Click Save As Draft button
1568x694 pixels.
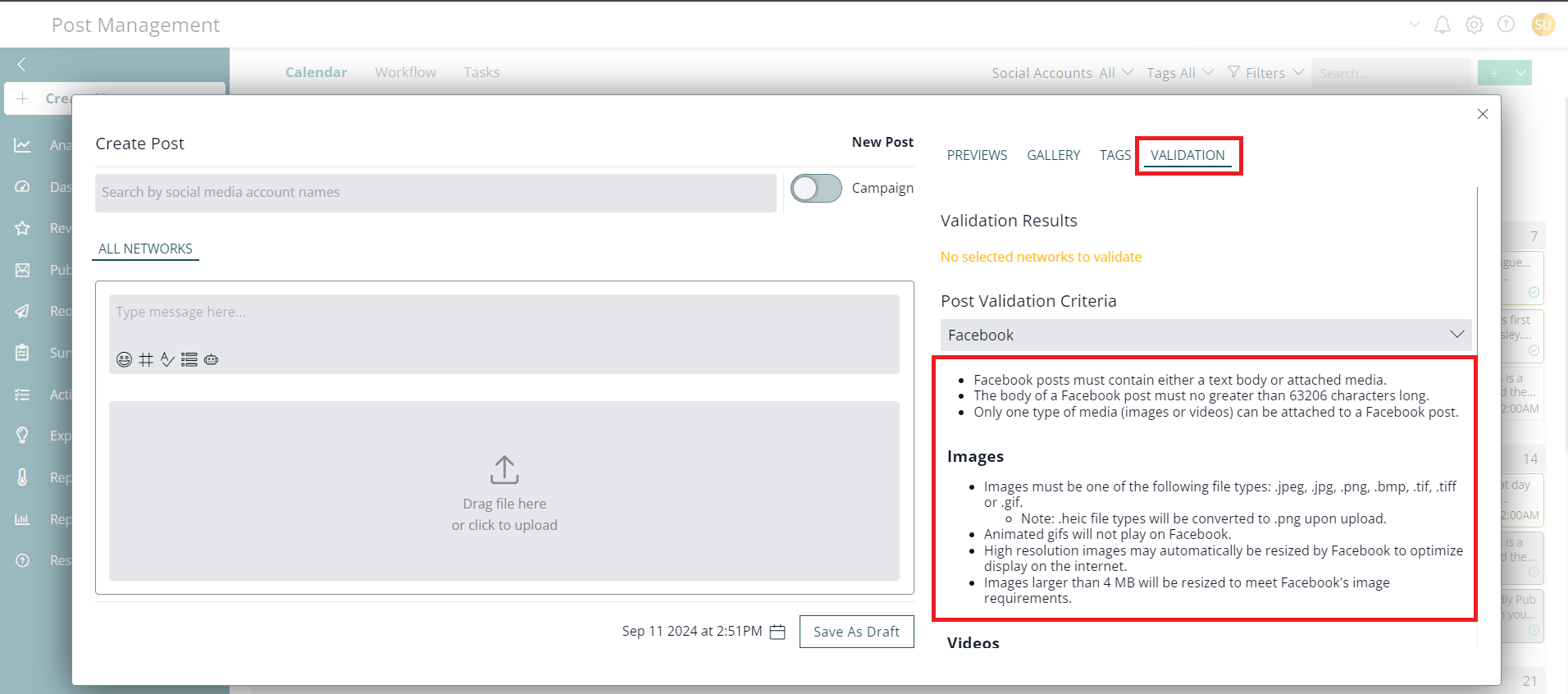[x=856, y=632]
